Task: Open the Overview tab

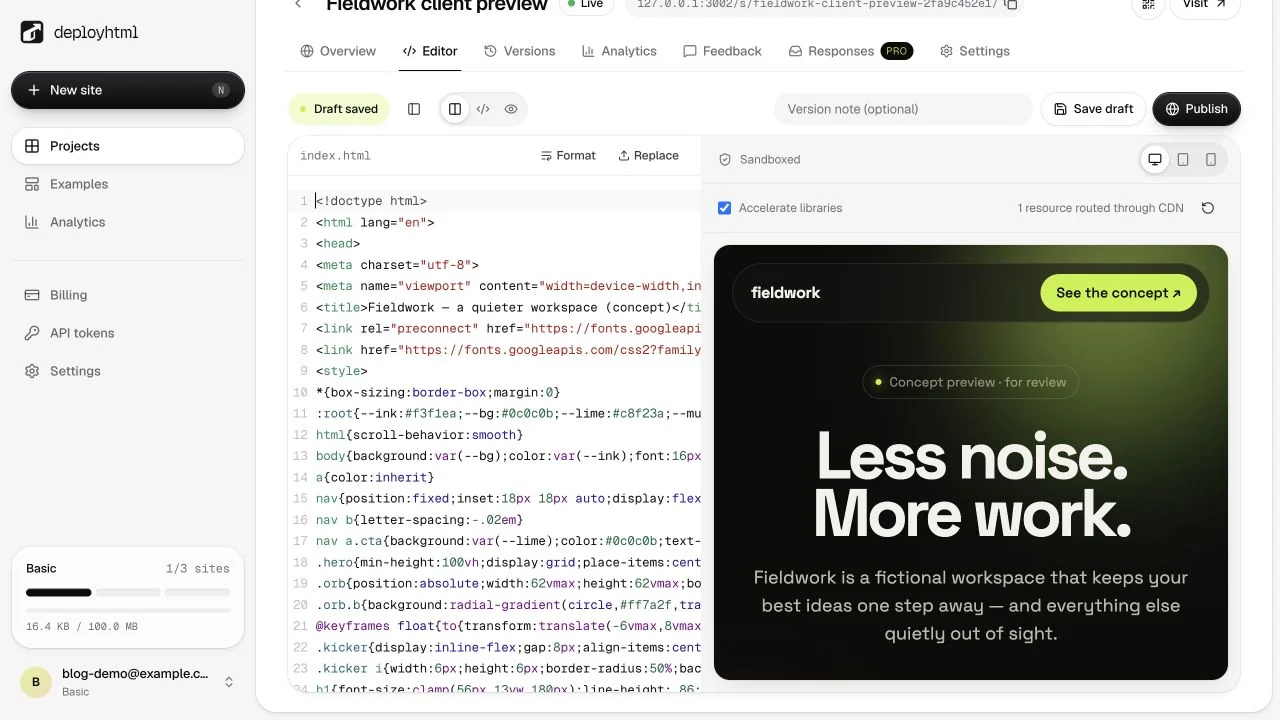Action: pos(338,51)
